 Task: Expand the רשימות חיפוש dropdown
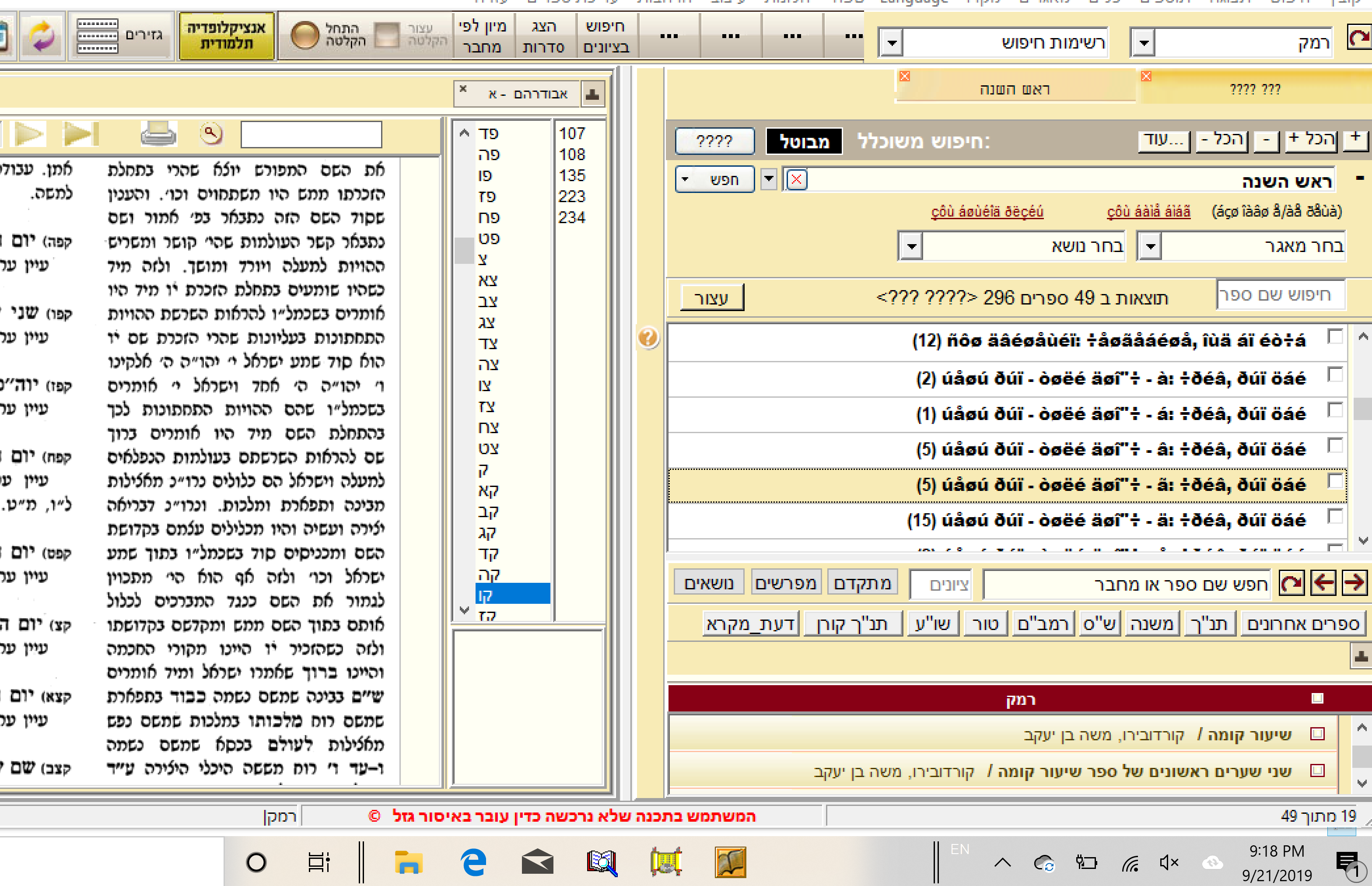(x=892, y=42)
